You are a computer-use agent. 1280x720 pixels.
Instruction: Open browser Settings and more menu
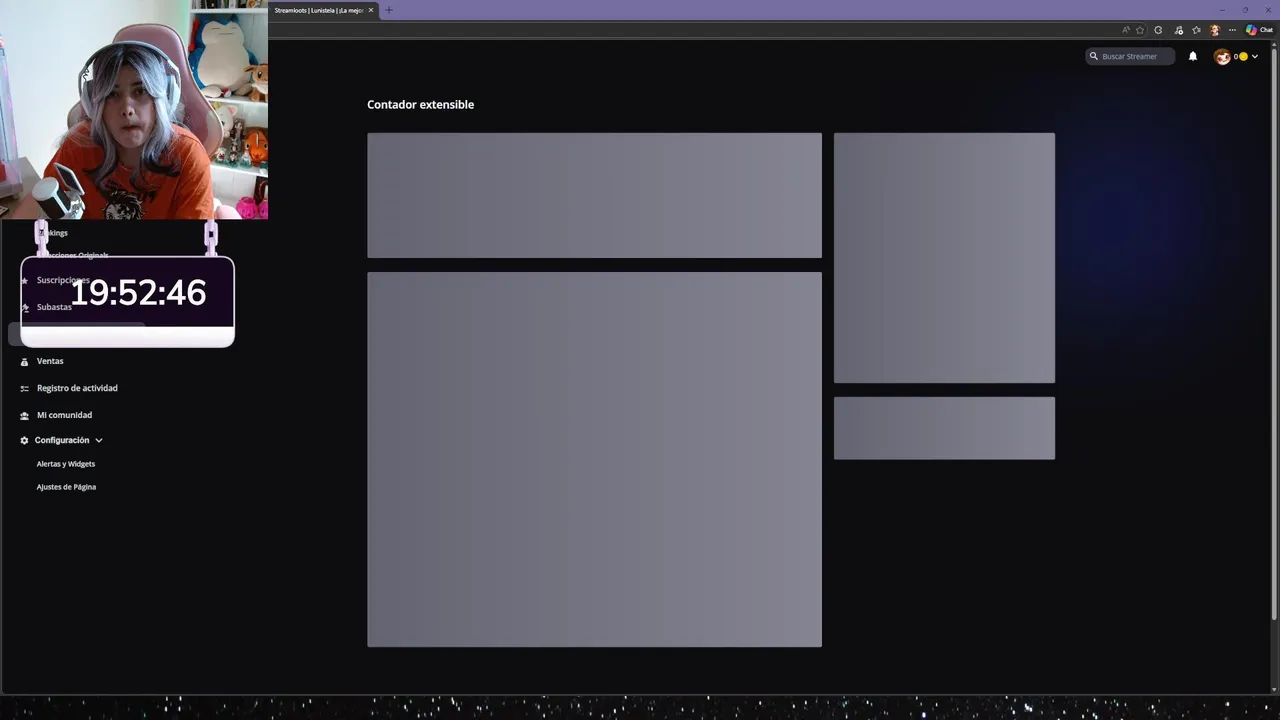[1232, 30]
